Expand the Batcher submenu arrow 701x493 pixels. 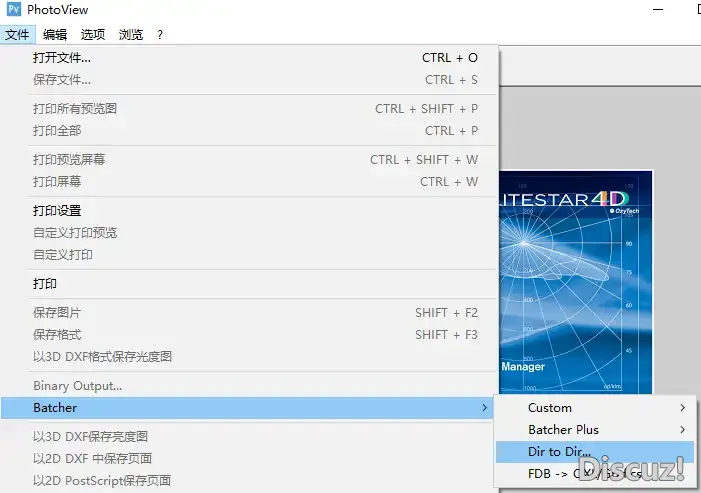(x=485, y=408)
